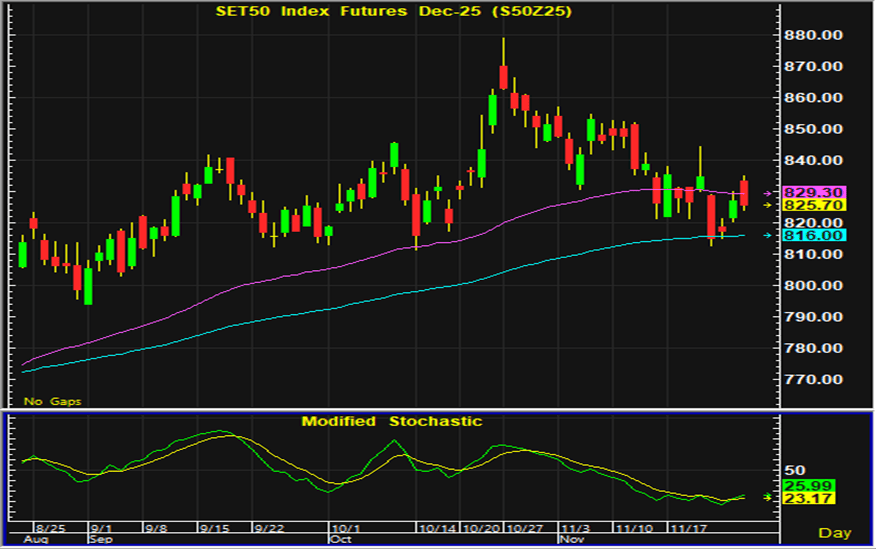Click the cyan arrow marker beside 816.00
Screen dimensions: 876x549
[x=768, y=235]
